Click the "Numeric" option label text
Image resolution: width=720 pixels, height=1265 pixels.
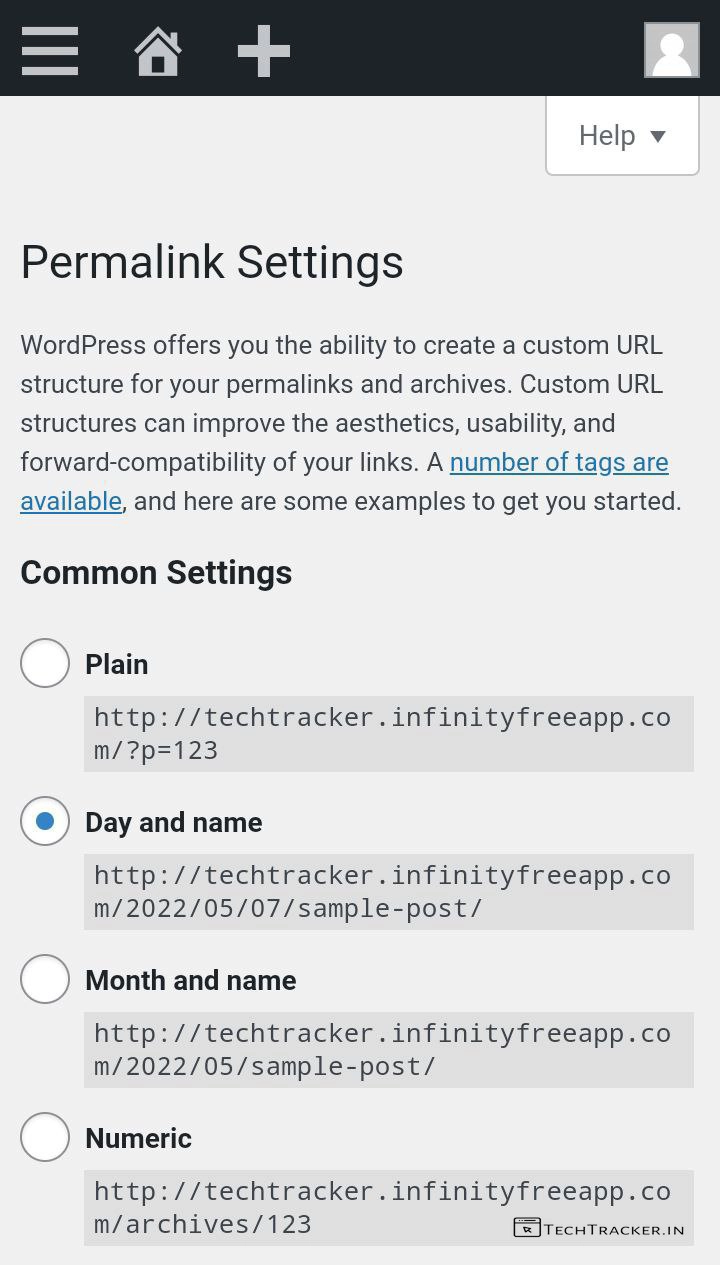(139, 1138)
